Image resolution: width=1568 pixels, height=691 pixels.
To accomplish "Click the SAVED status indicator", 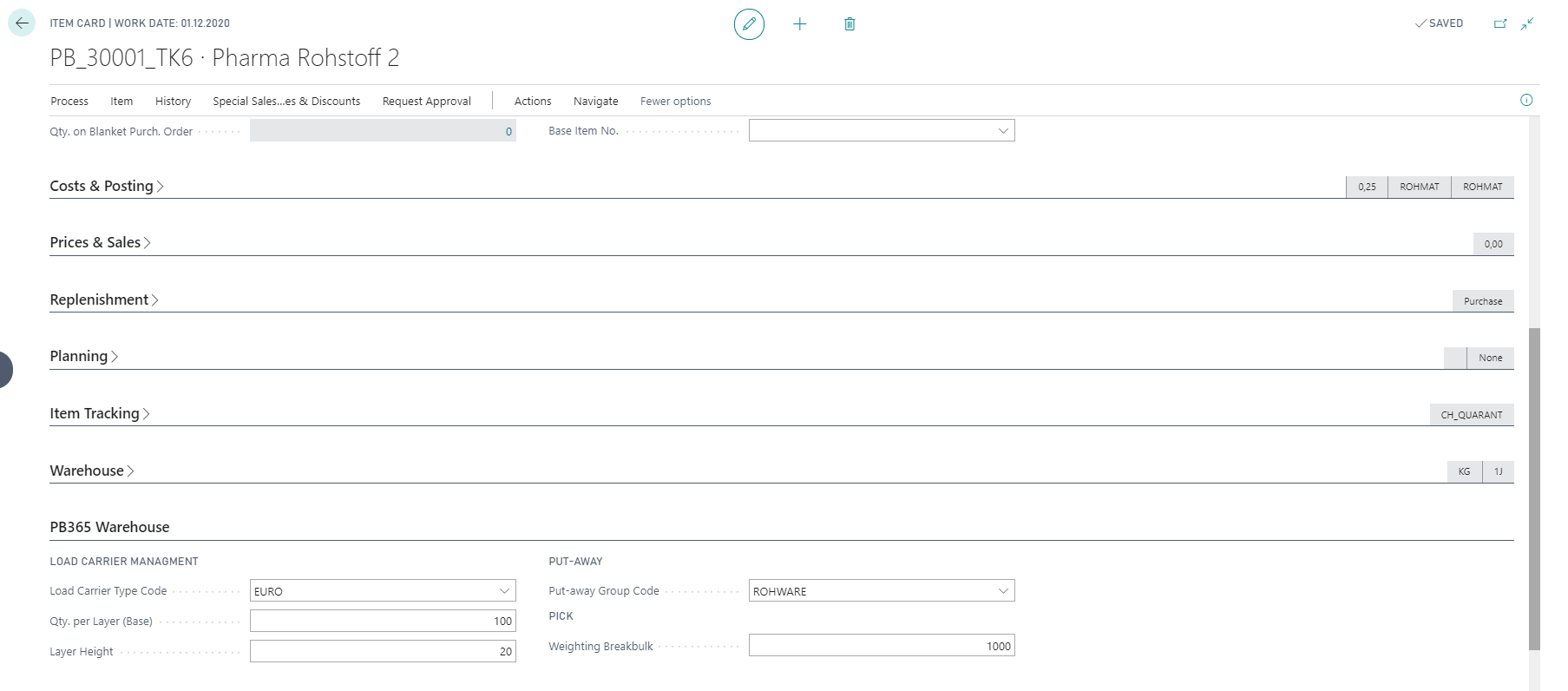I will pyautogui.click(x=1439, y=23).
